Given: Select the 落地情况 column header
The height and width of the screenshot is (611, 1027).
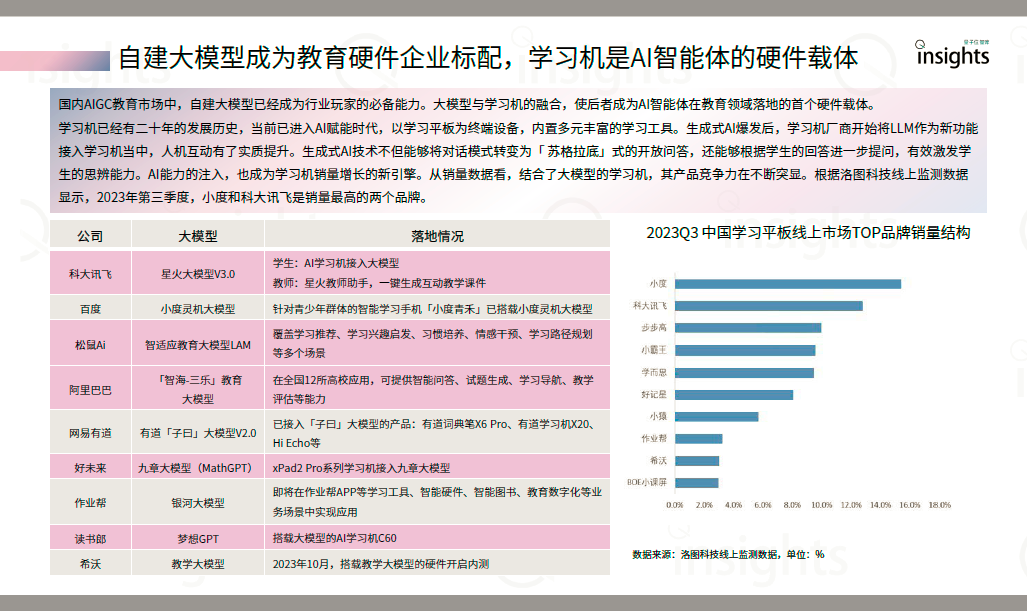Looking at the screenshot, I should [438, 236].
